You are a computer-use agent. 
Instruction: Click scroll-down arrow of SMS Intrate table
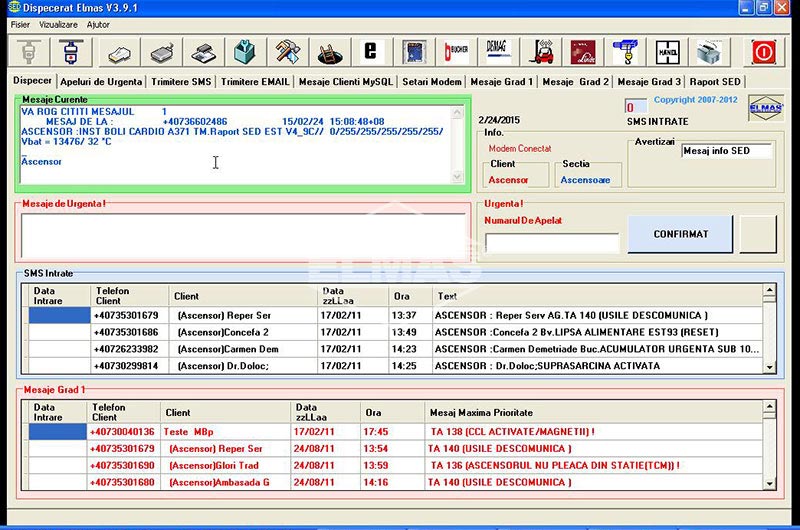(769, 367)
